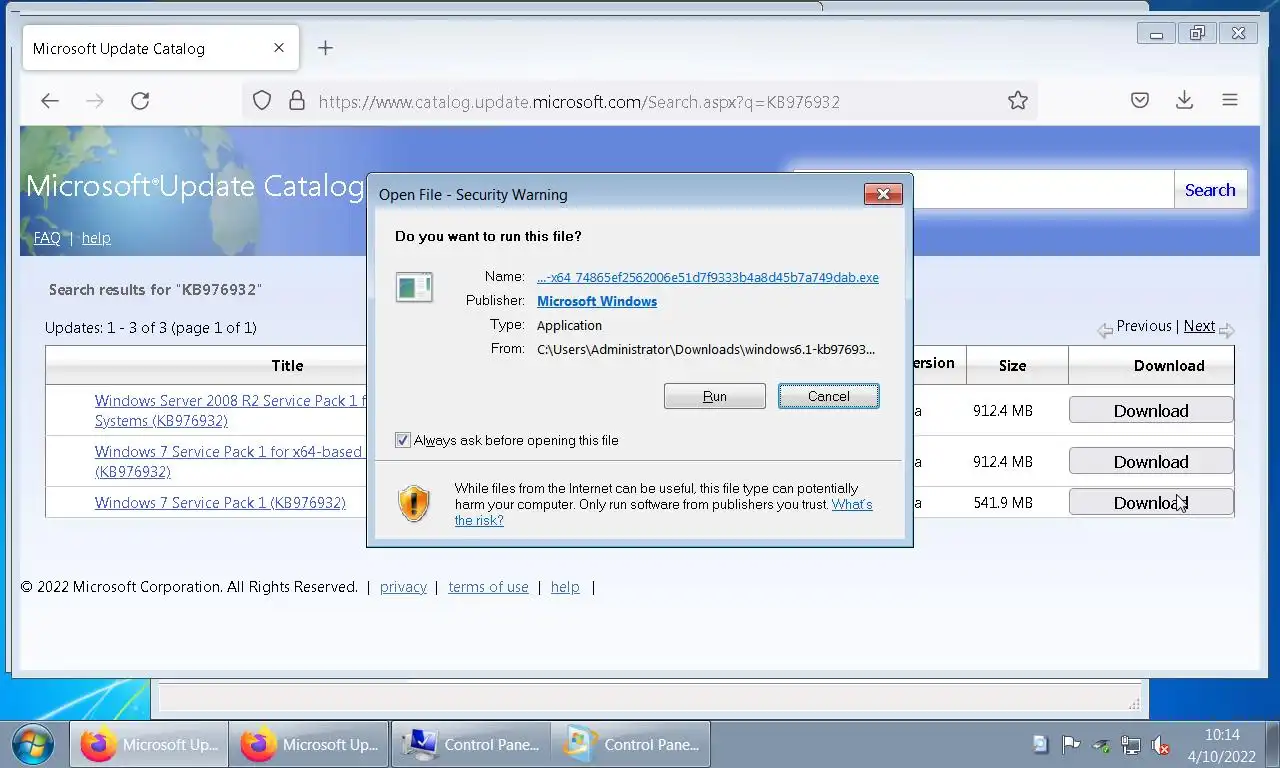Open Windows 7 Service Pack 1 x64-based link
Image resolution: width=1280 pixels, height=768 pixels.
click(229, 462)
